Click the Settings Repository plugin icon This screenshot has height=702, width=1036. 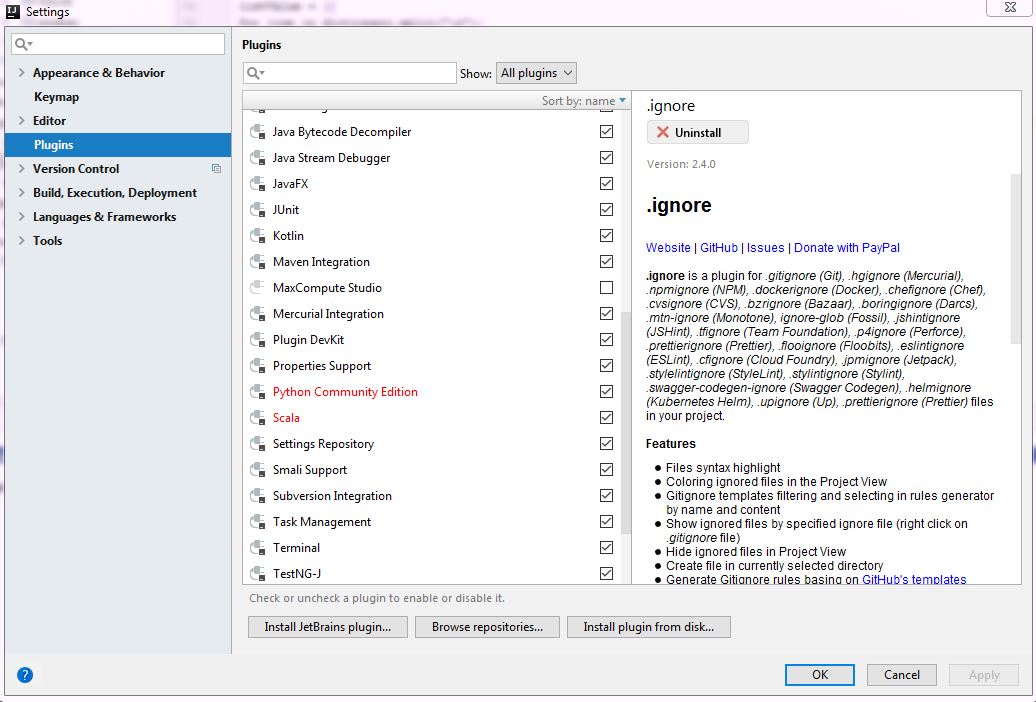pyautogui.click(x=258, y=444)
